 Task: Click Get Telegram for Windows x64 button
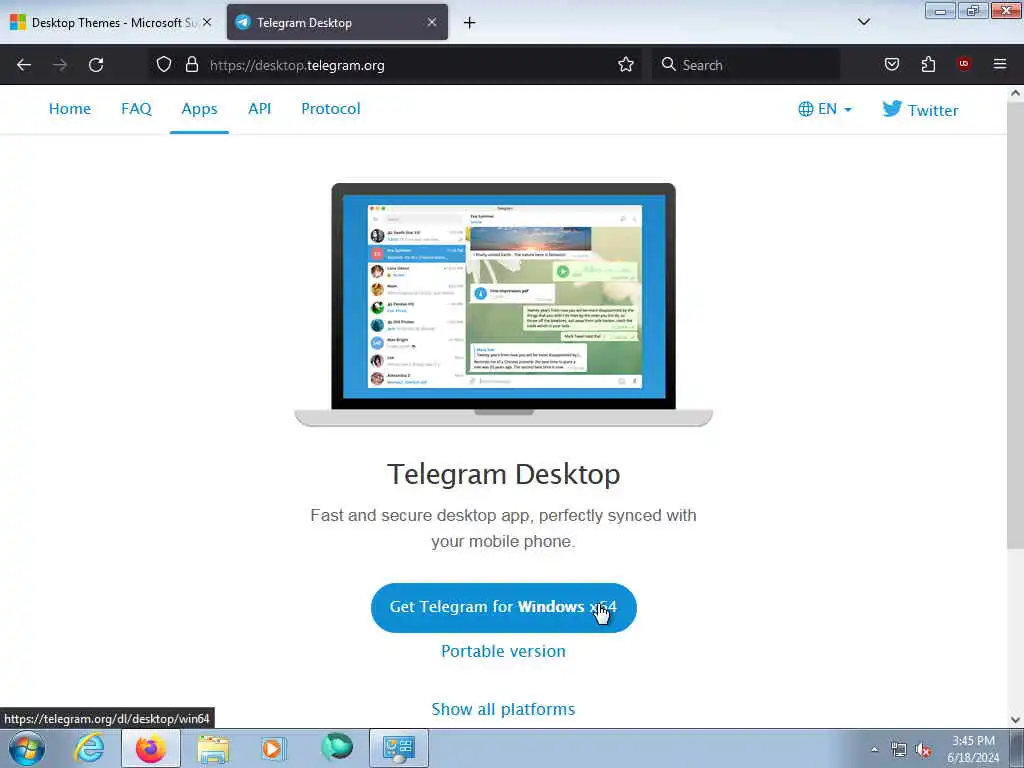(x=504, y=607)
